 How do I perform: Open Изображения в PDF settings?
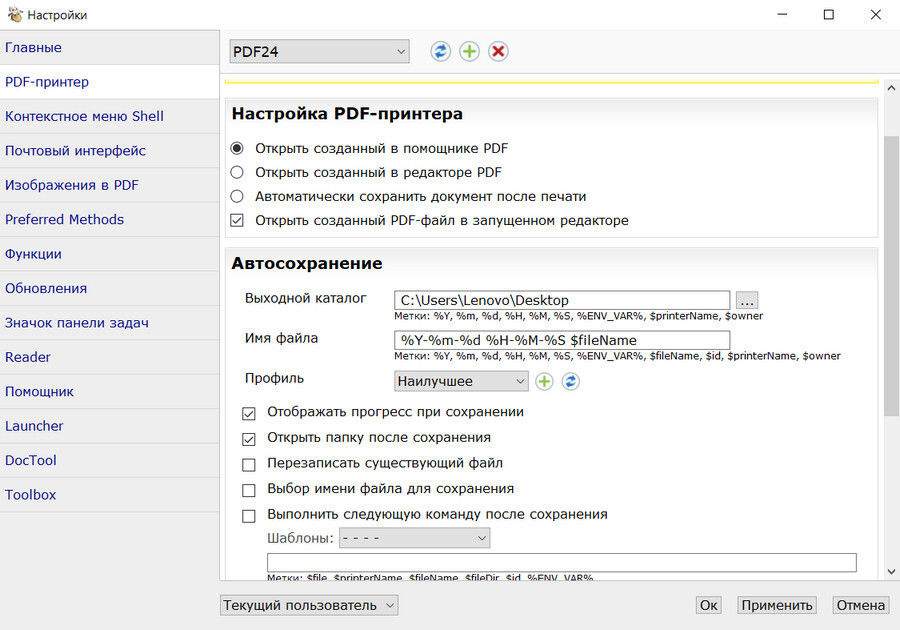pyautogui.click(x=110, y=185)
